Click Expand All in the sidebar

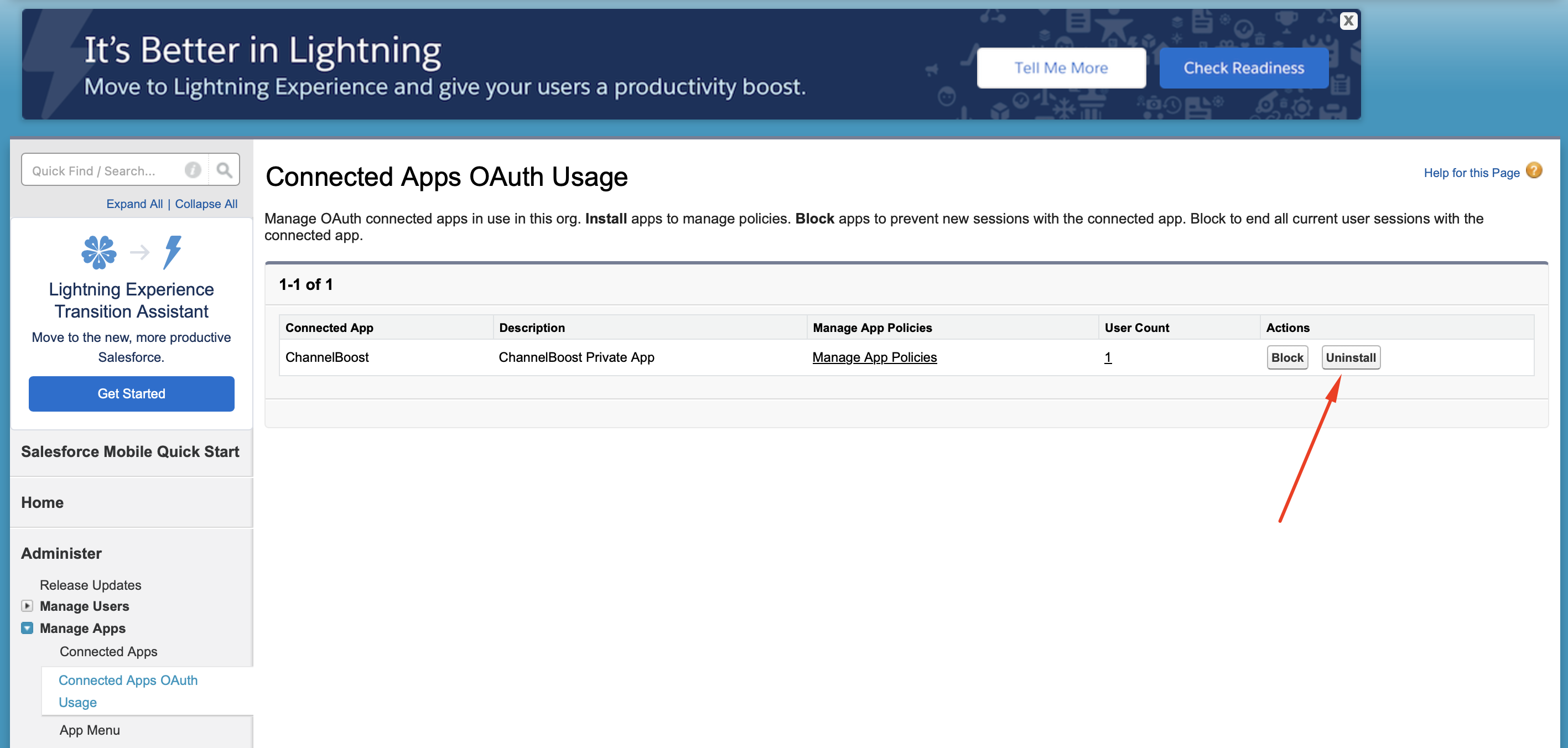click(134, 204)
